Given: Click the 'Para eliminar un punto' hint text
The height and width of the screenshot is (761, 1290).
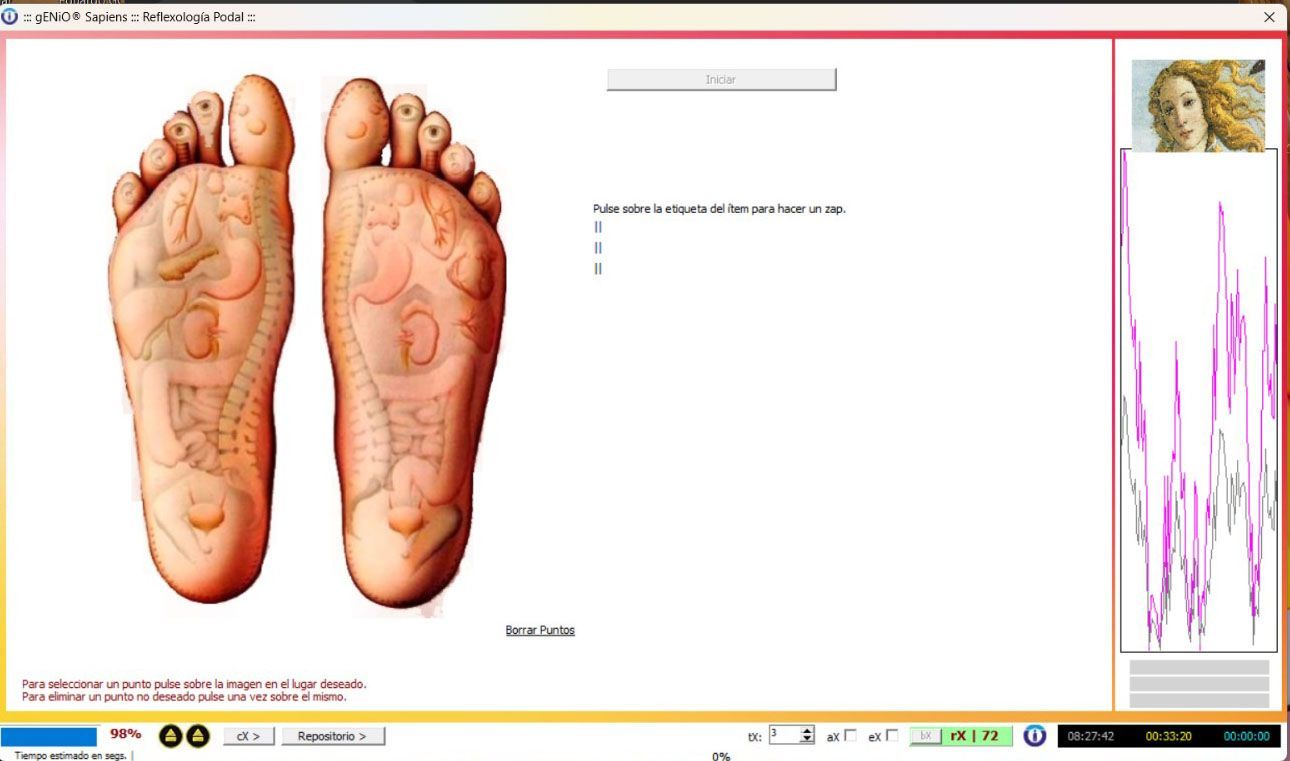Looking at the screenshot, I should pyautogui.click(x=184, y=696).
